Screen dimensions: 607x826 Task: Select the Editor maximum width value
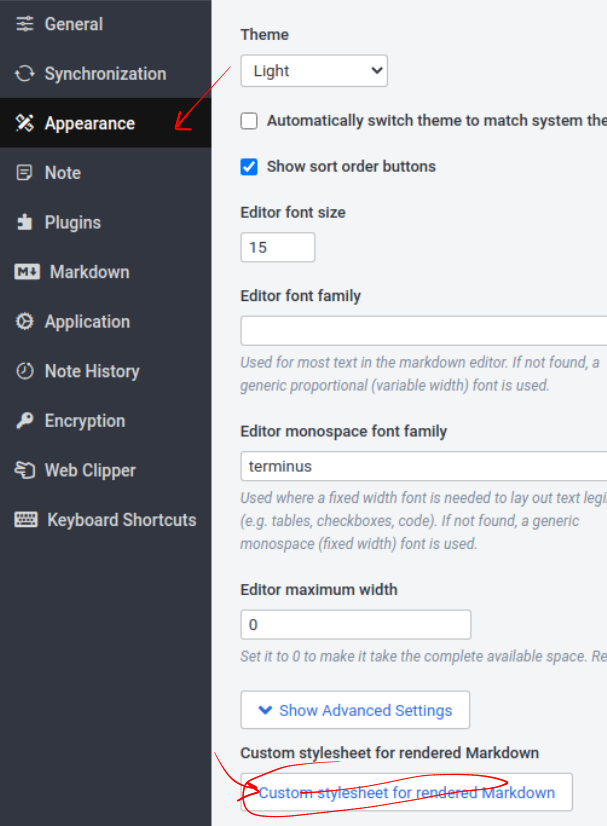pos(355,623)
